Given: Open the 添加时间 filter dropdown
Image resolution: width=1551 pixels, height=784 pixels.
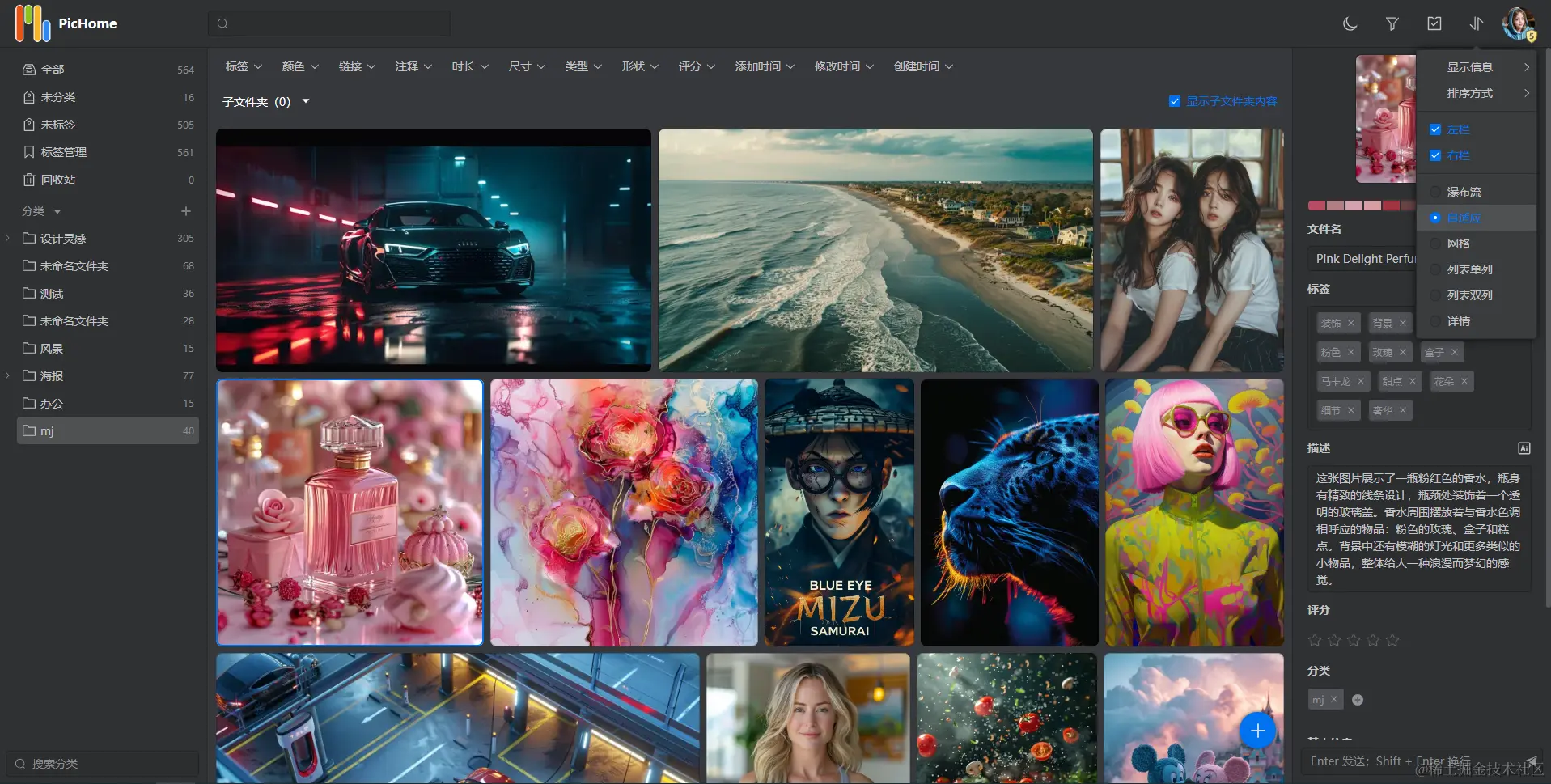Looking at the screenshot, I should click(x=765, y=66).
